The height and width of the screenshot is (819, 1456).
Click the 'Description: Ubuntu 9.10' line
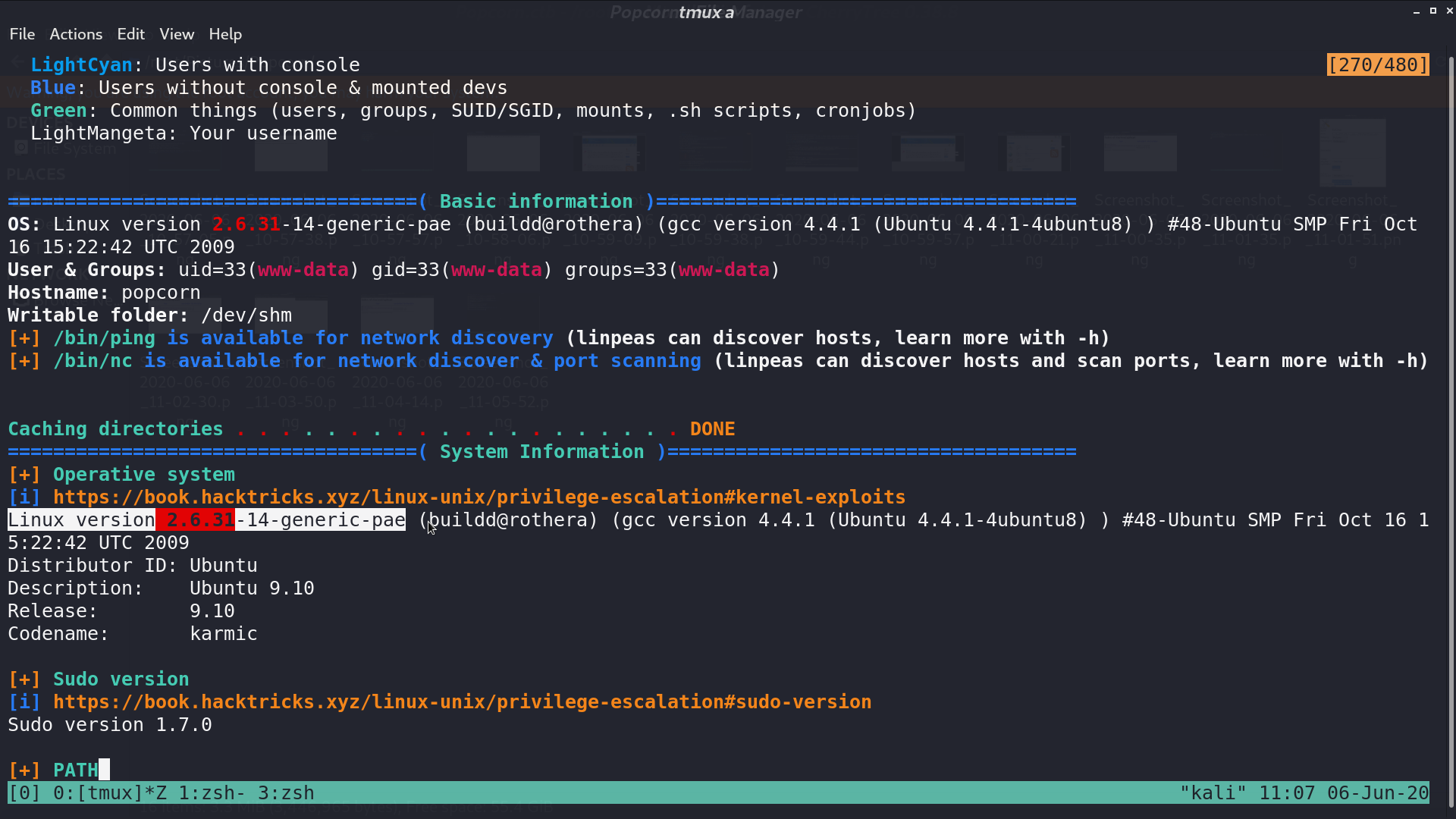click(x=161, y=588)
